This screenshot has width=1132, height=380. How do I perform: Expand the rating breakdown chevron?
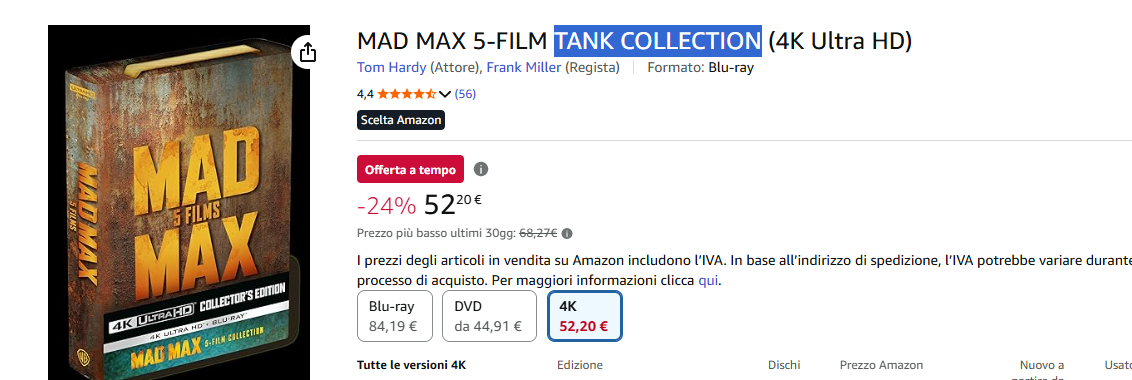(445, 94)
